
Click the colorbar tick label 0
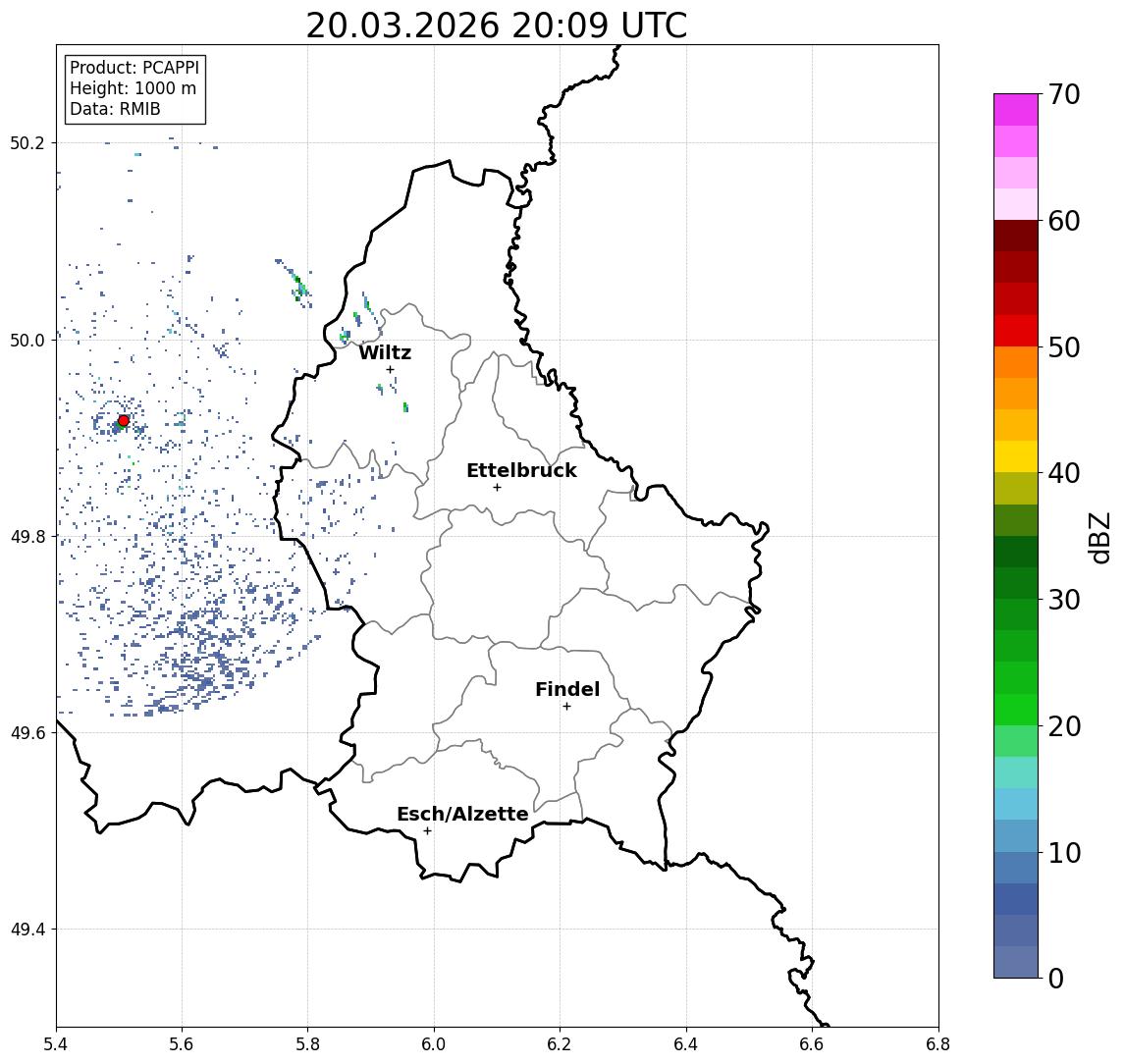[x=1056, y=978]
